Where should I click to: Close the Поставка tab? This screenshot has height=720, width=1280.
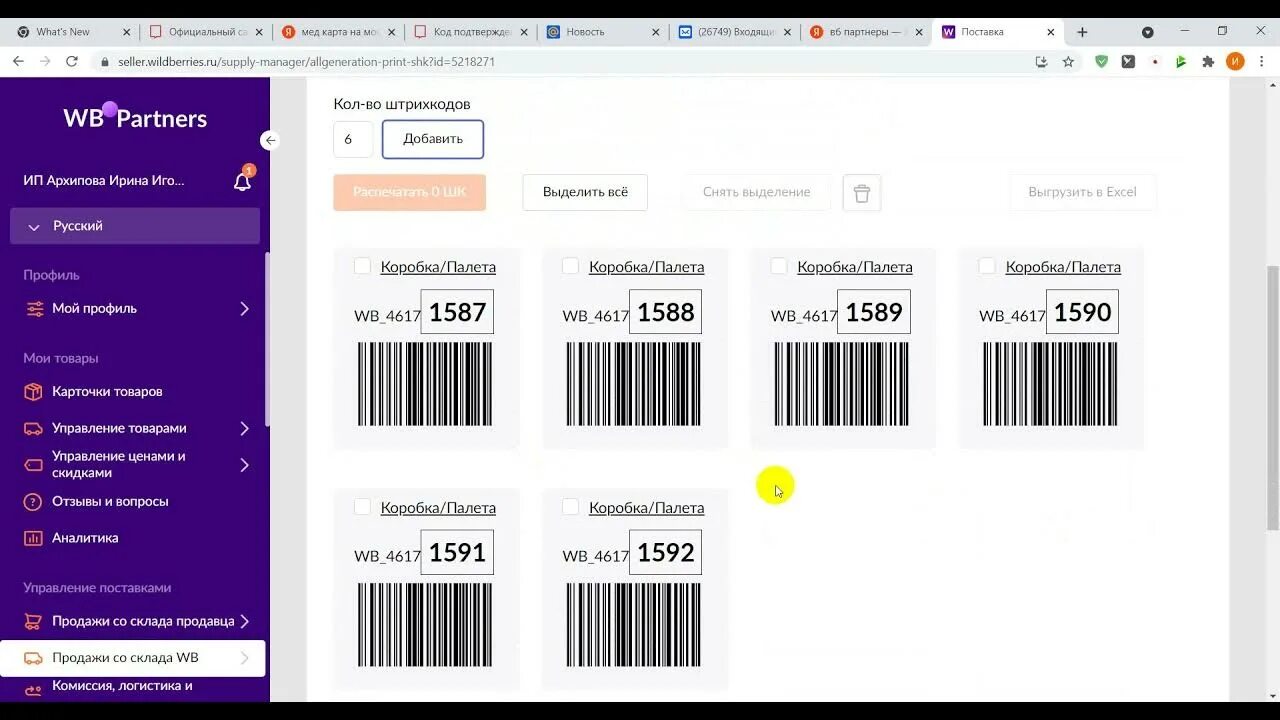coord(1050,32)
